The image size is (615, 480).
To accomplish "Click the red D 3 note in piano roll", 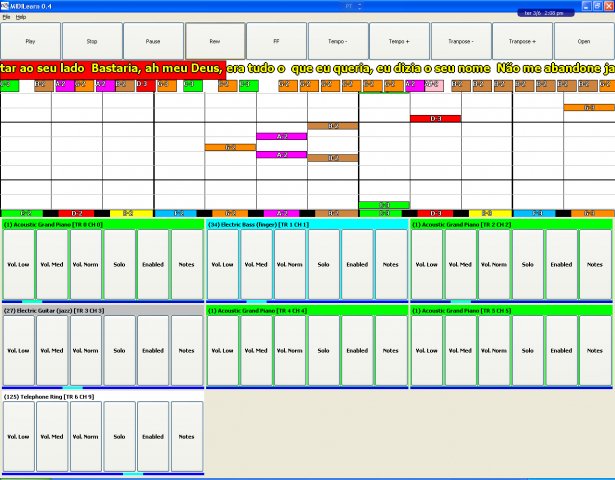I will [x=436, y=118].
